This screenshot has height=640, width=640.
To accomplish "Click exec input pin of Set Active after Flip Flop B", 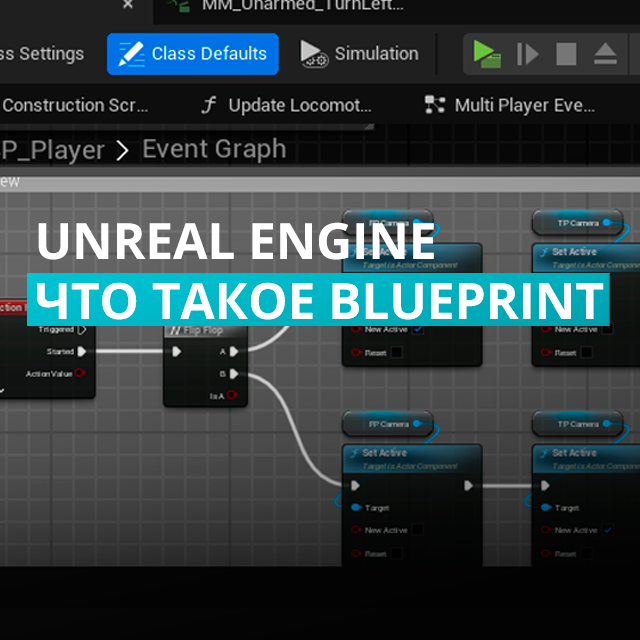I will (355, 485).
